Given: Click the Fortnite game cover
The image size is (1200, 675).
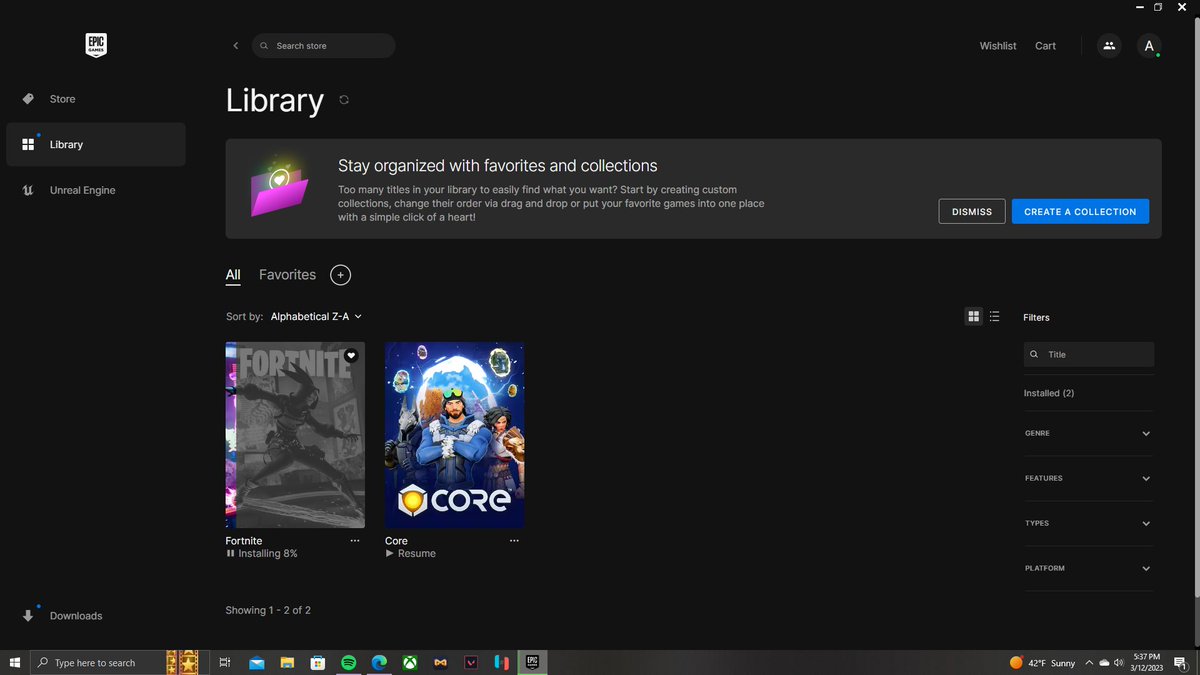Looking at the screenshot, I should coord(295,435).
